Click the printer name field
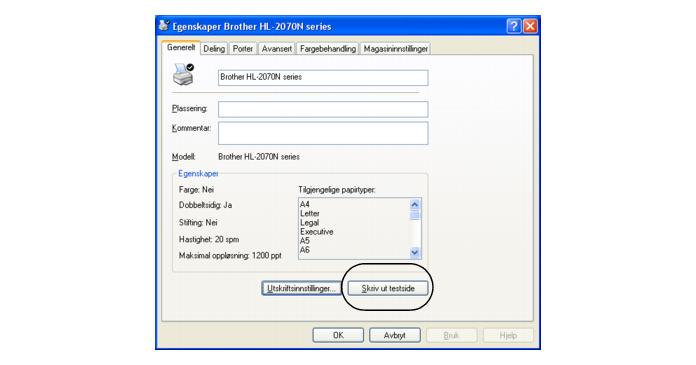Image resolution: width=696 pixels, height=365 pixels. (323, 77)
